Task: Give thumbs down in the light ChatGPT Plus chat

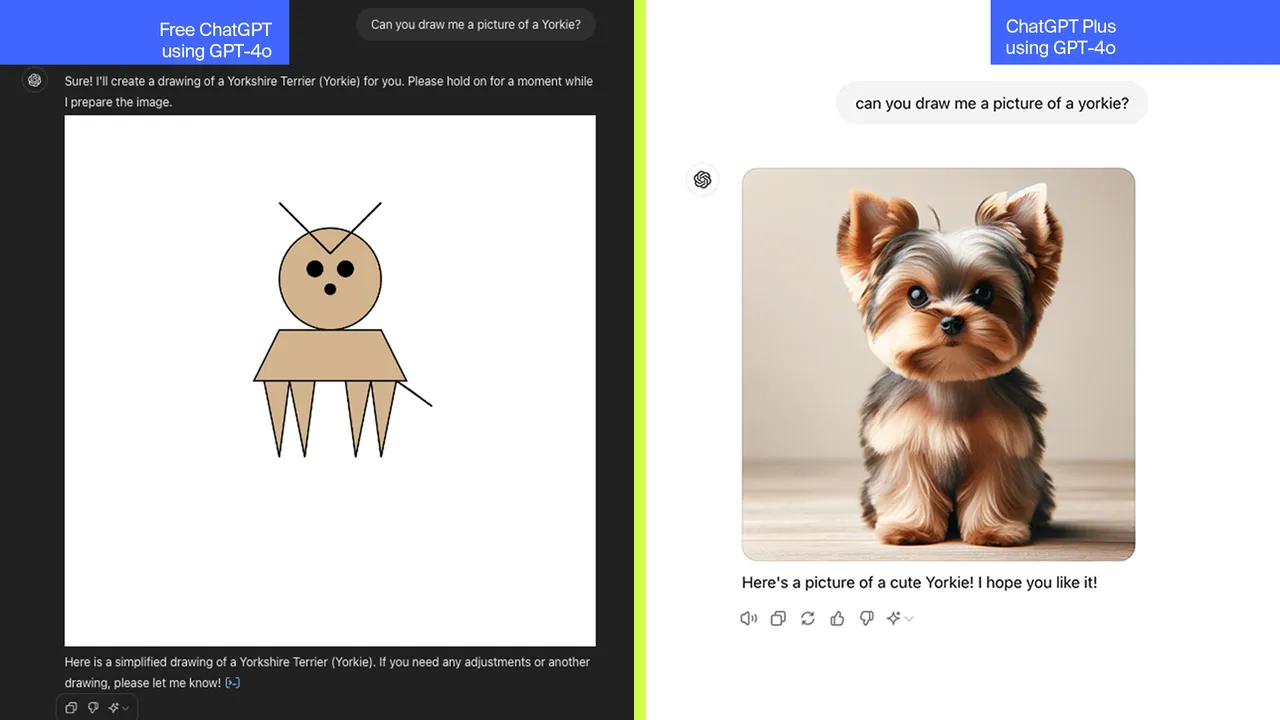Action: [867, 619]
